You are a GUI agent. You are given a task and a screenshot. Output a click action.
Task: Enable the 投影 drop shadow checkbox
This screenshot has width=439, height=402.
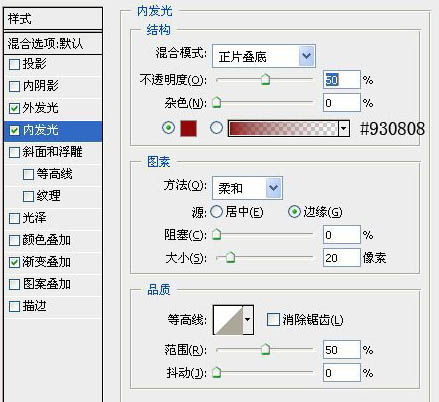(14, 64)
